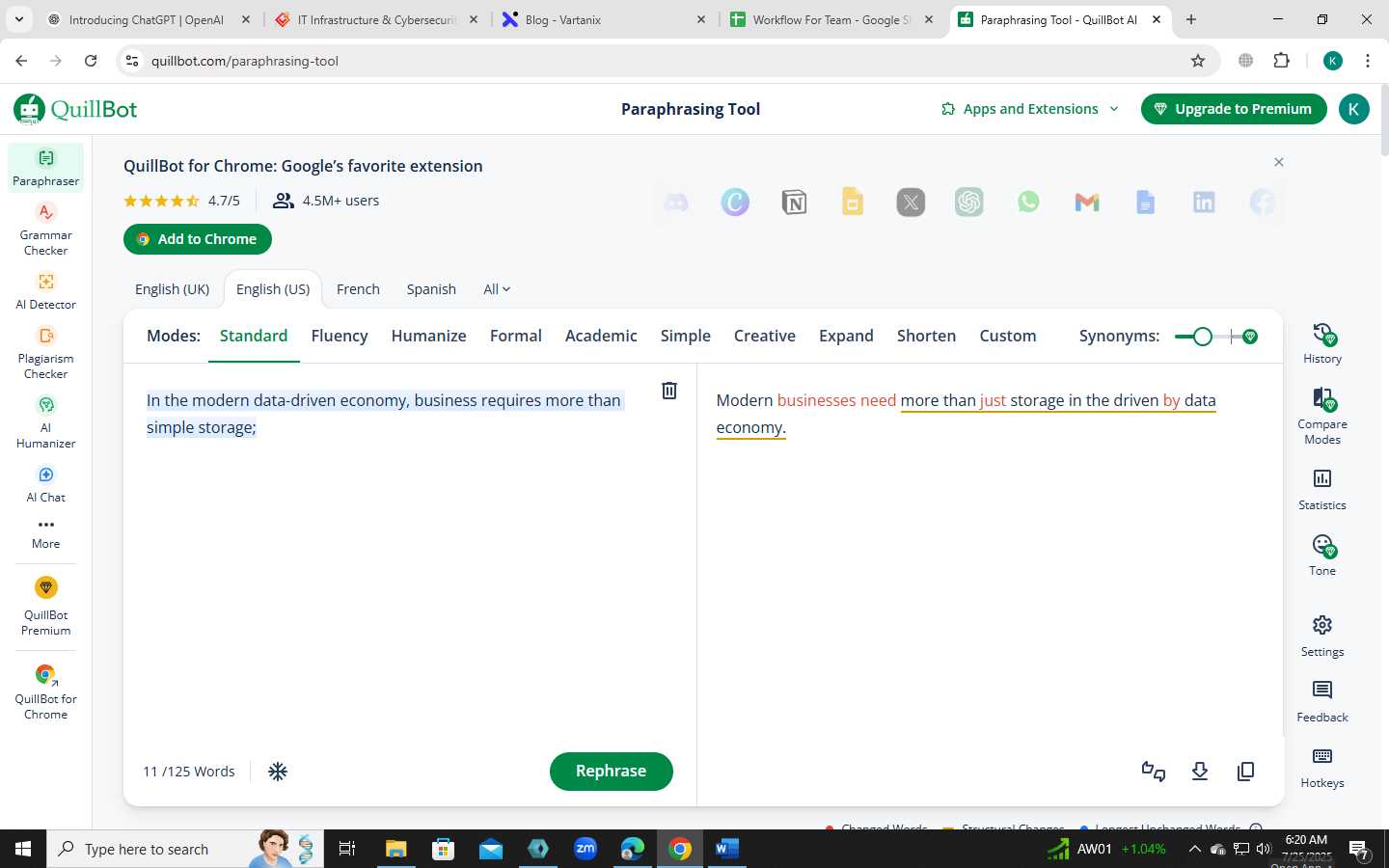Open Grammar Checker from sidebar

point(45,230)
